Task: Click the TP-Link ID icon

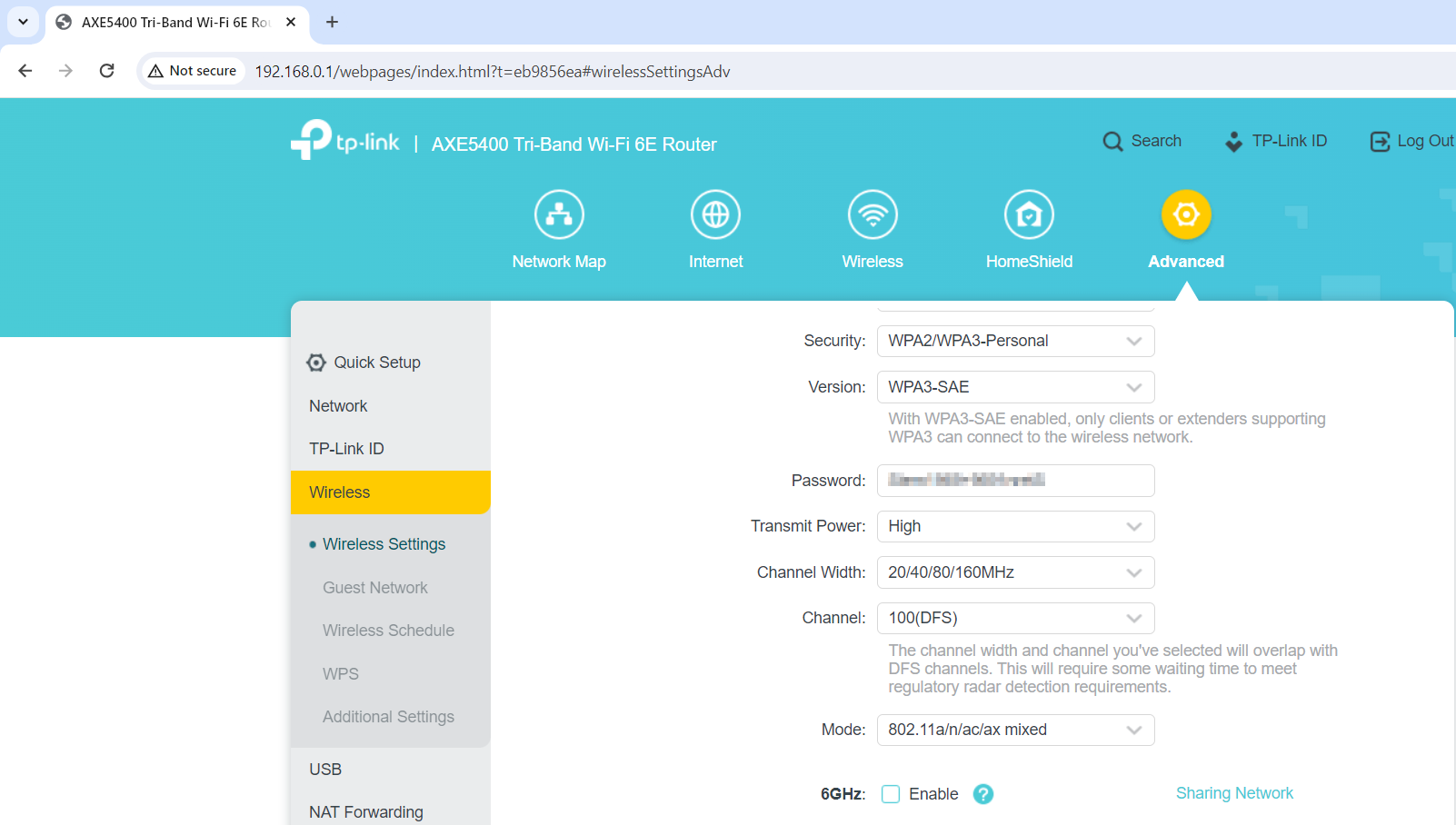Action: [x=1233, y=142]
